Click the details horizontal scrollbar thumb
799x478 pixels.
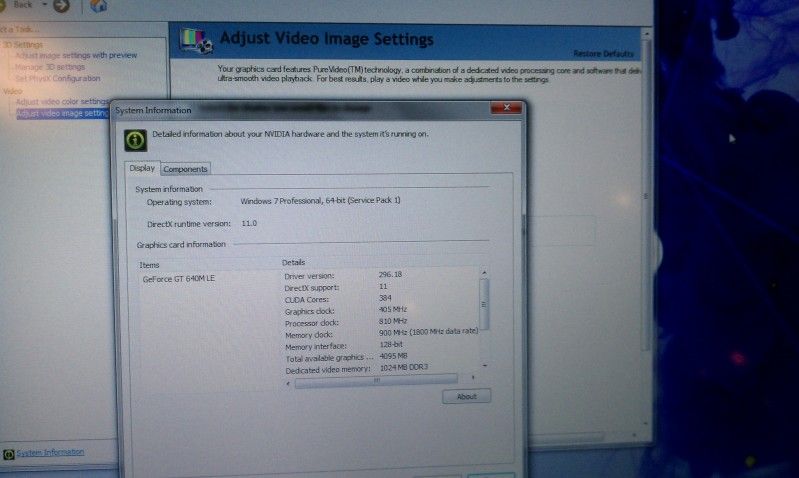pos(376,381)
